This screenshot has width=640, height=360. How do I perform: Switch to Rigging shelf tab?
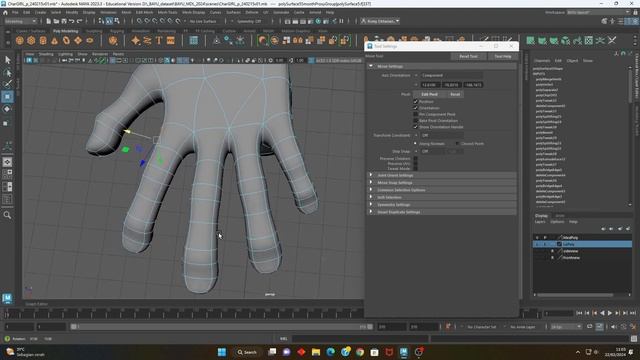[x=116, y=31]
